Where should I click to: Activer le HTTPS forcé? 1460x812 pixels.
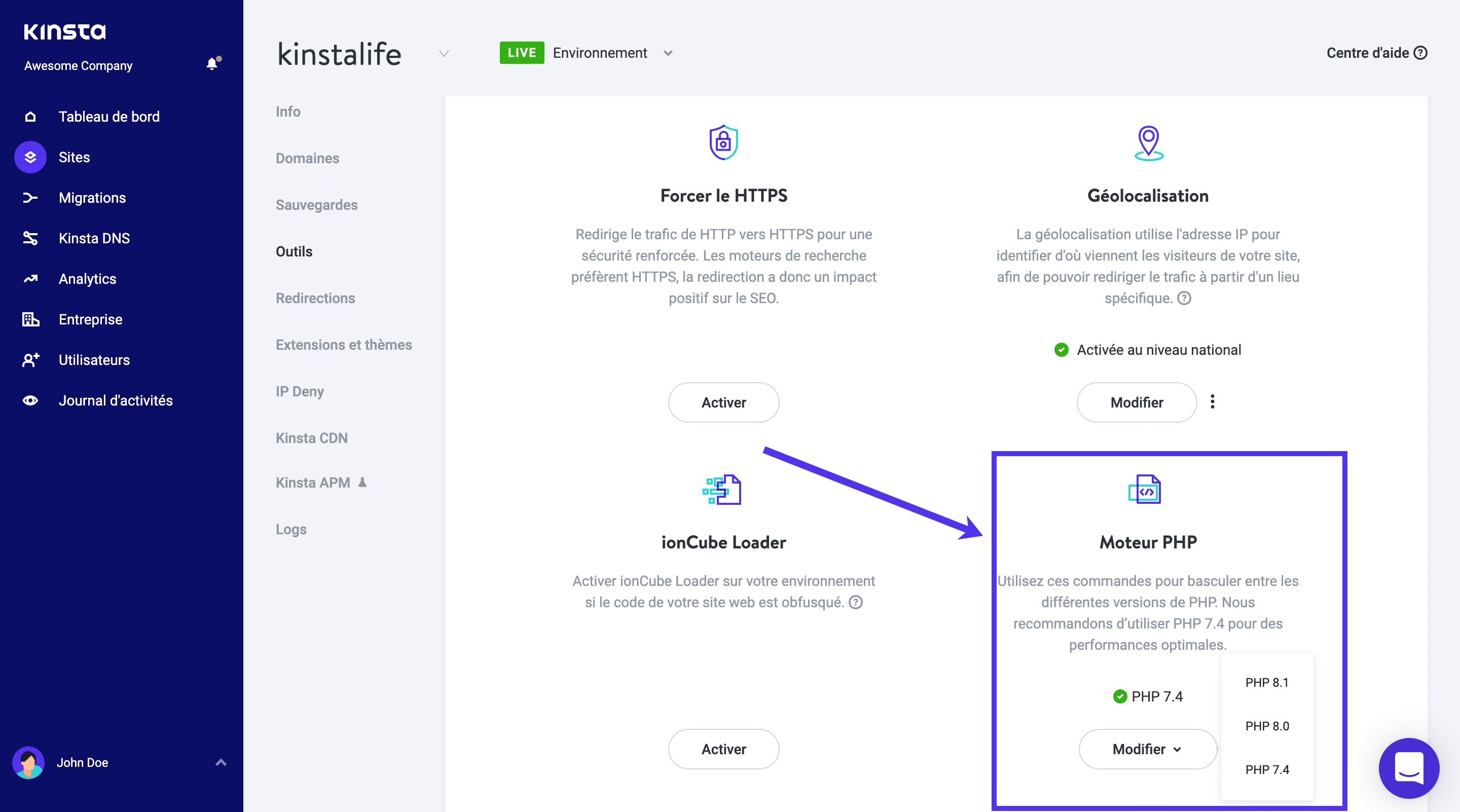tap(724, 402)
